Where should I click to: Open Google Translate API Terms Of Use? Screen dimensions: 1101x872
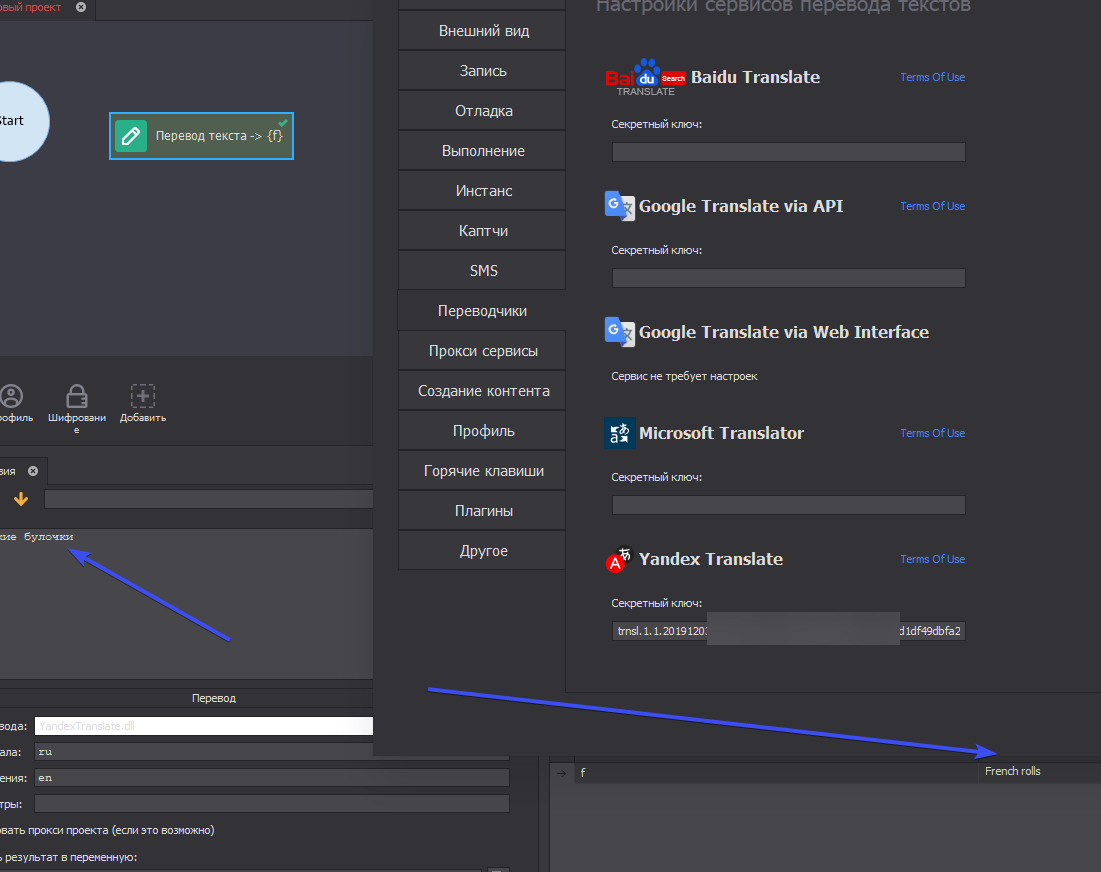click(932, 206)
